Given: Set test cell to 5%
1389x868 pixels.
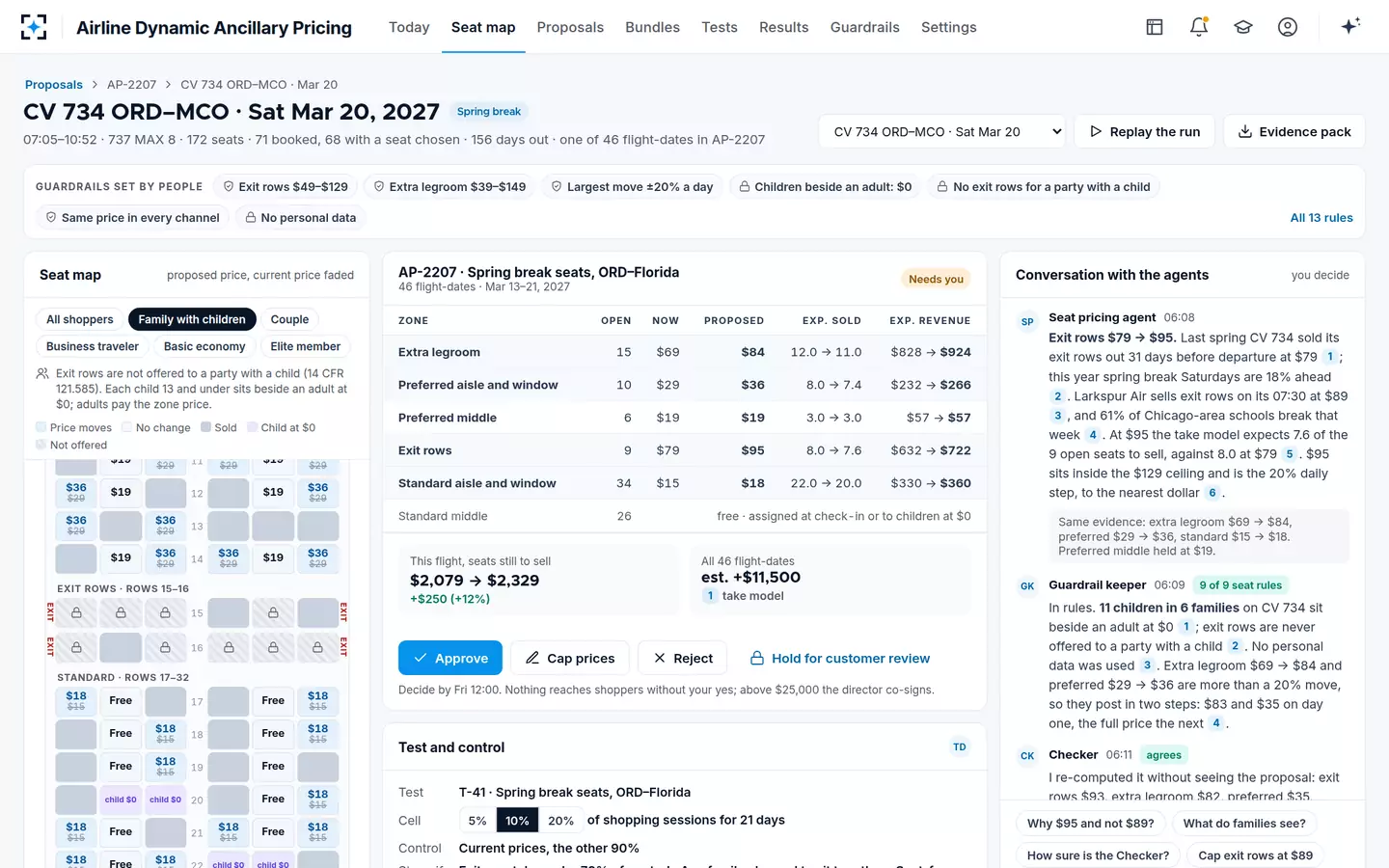Looking at the screenshot, I should (477, 821).
